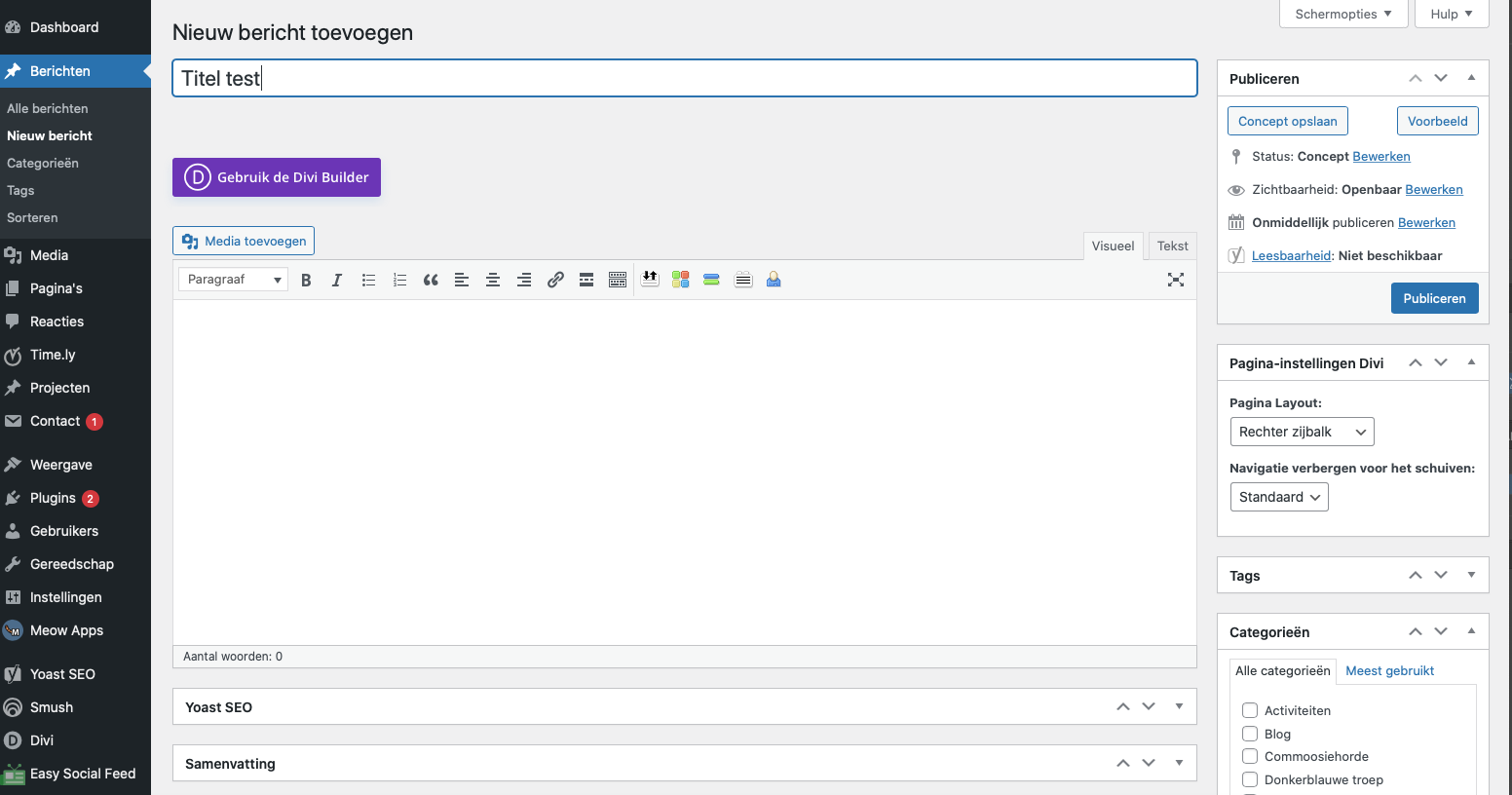This screenshot has height=795, width=1512.
Task: Align text center
Action: pyautogui.click(x=493, y=280)
